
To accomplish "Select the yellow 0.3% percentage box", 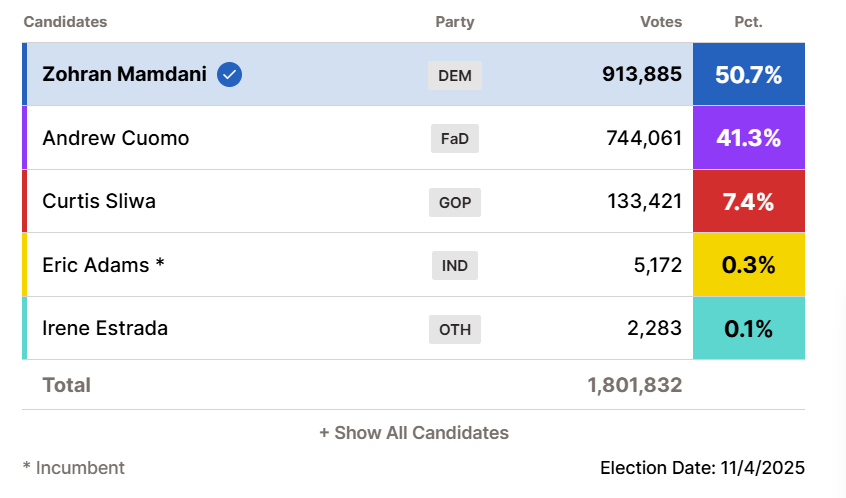I will (748, 265).
